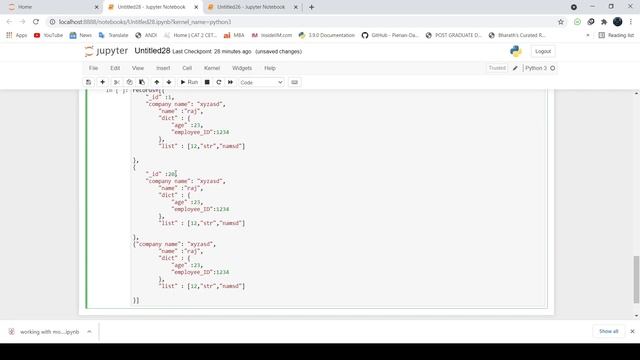This screenshot has width=640, height=360.
Task: Close the Untitled28 browser tab
Action: click(196, 7)
